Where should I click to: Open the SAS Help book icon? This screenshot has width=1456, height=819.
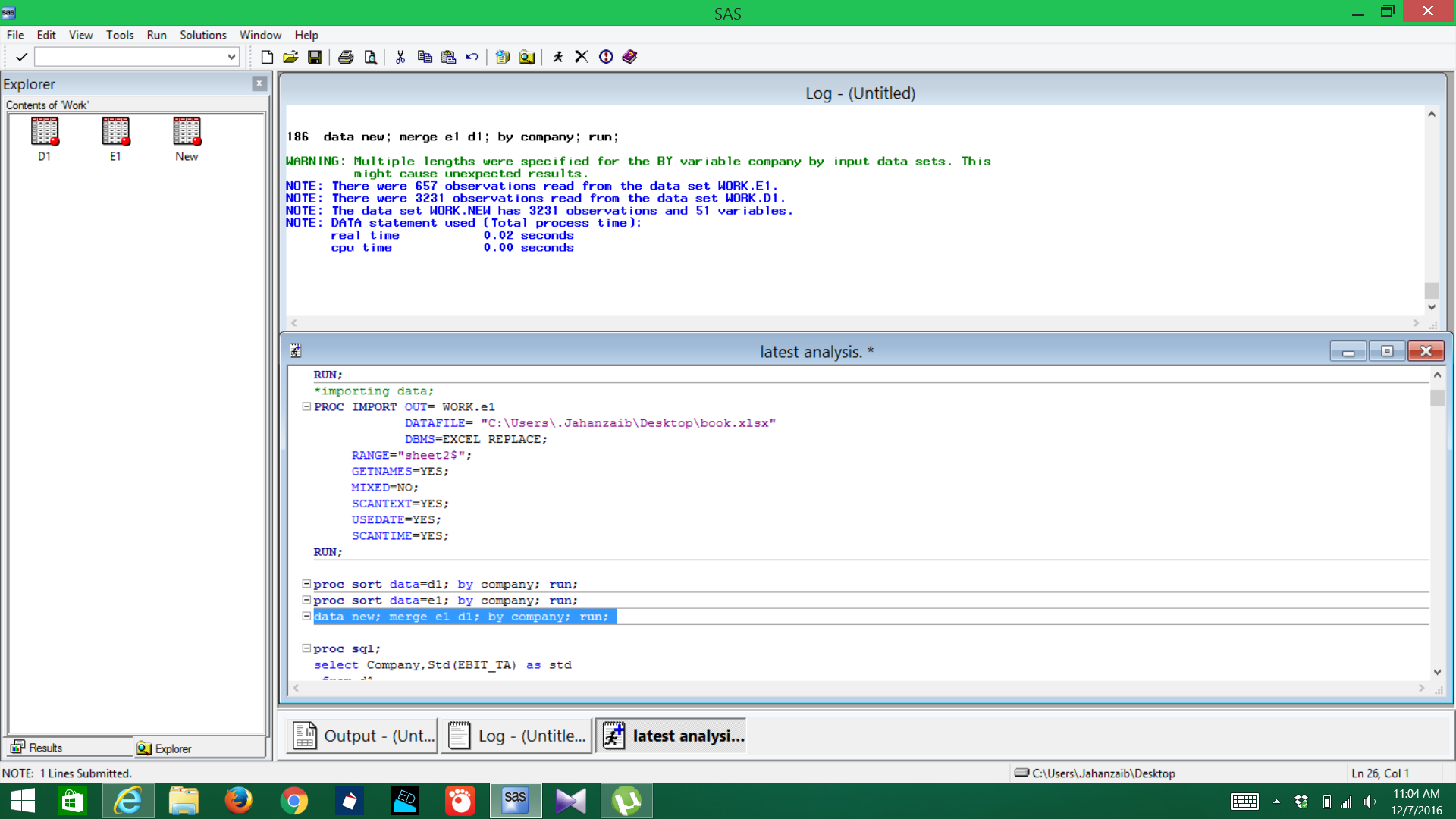click(x=629, y=57)
